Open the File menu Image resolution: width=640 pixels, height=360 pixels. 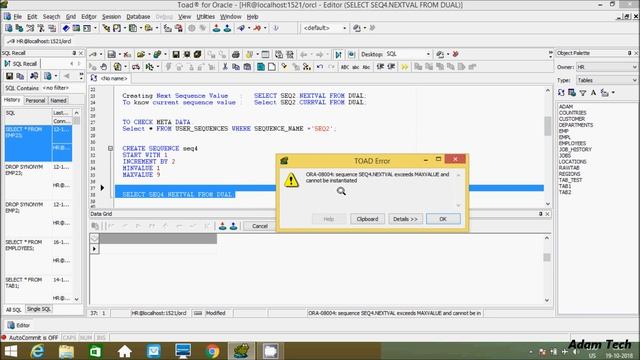17,17
